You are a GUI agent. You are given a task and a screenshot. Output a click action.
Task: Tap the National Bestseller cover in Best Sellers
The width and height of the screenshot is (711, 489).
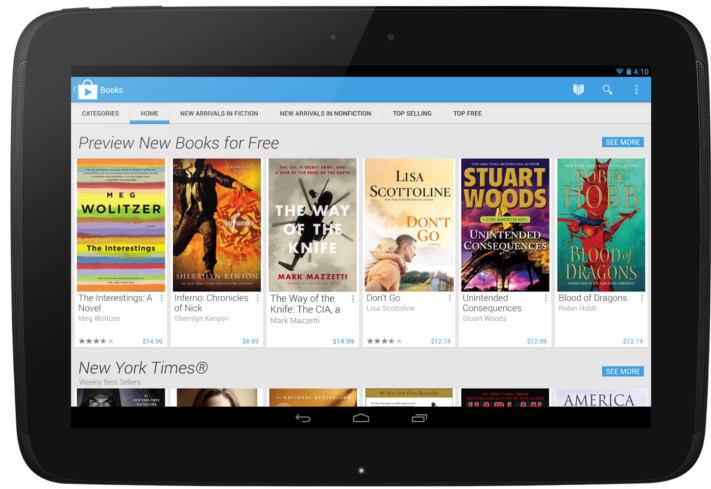pyautogui.click(x=313, y=398)
